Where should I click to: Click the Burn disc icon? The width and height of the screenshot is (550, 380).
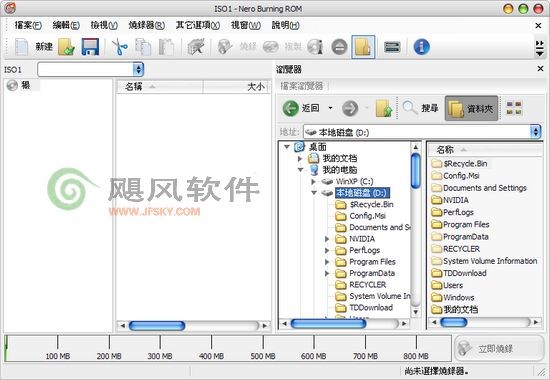pos(224,47)
